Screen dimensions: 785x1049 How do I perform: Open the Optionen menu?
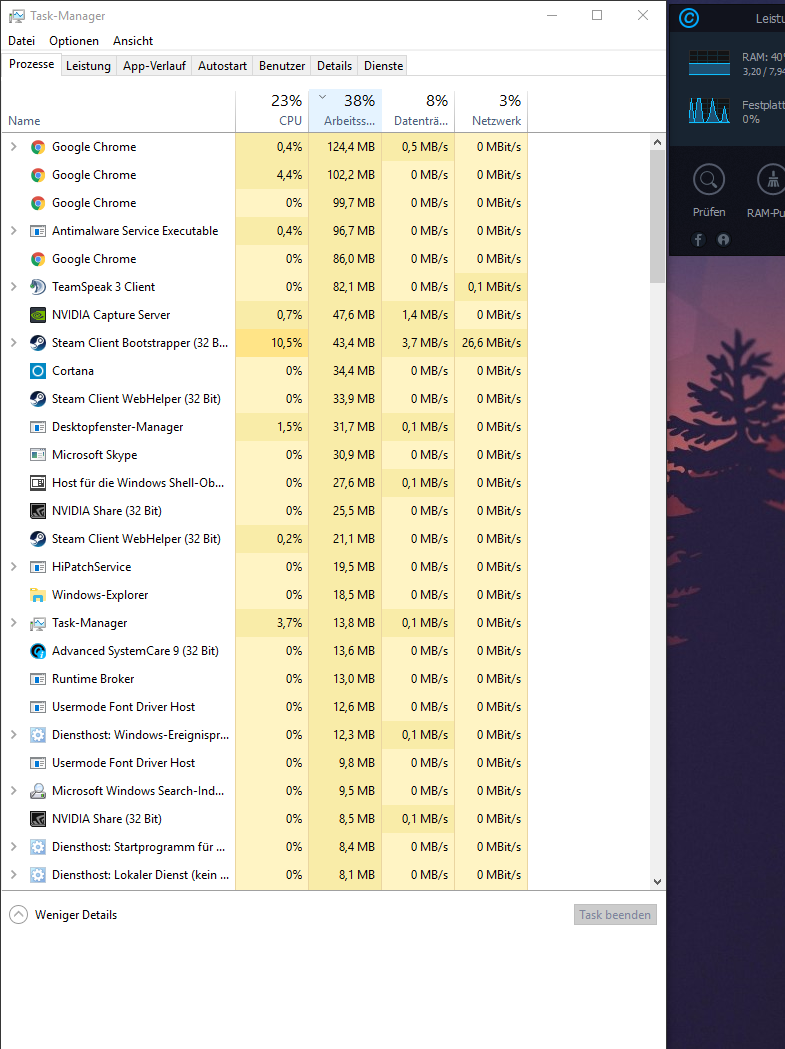[x=74, y=41]
